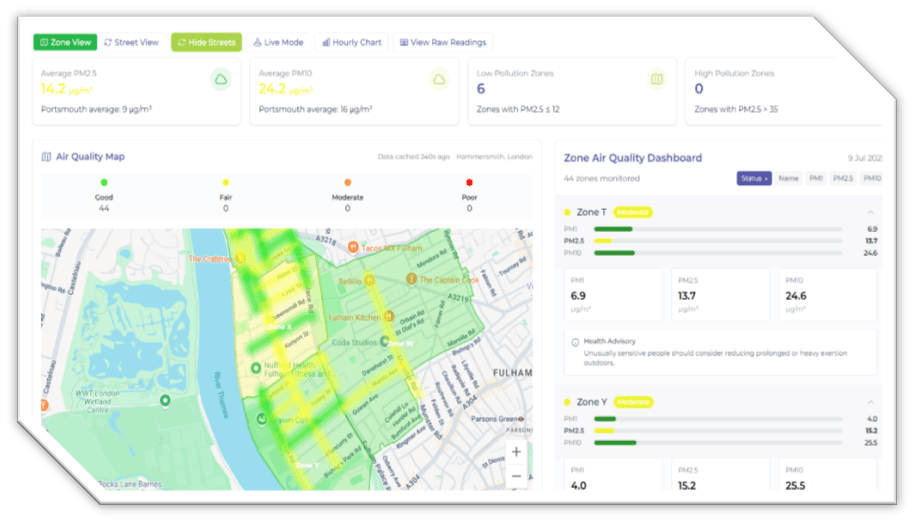Click the River Thames label on map
The image size is (914, 522).
(220, 394)
